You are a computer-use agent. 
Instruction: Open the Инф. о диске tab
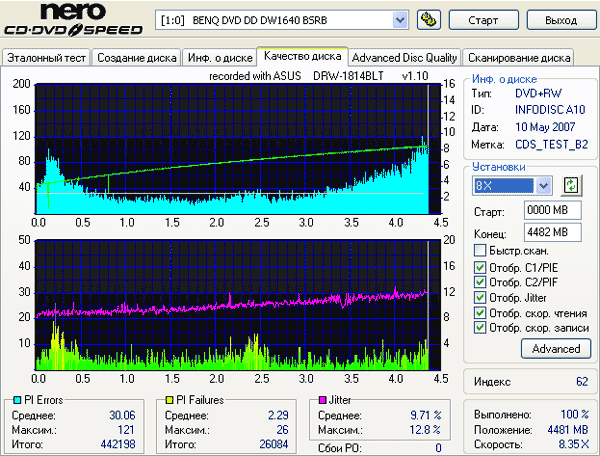tap(220, 58)
